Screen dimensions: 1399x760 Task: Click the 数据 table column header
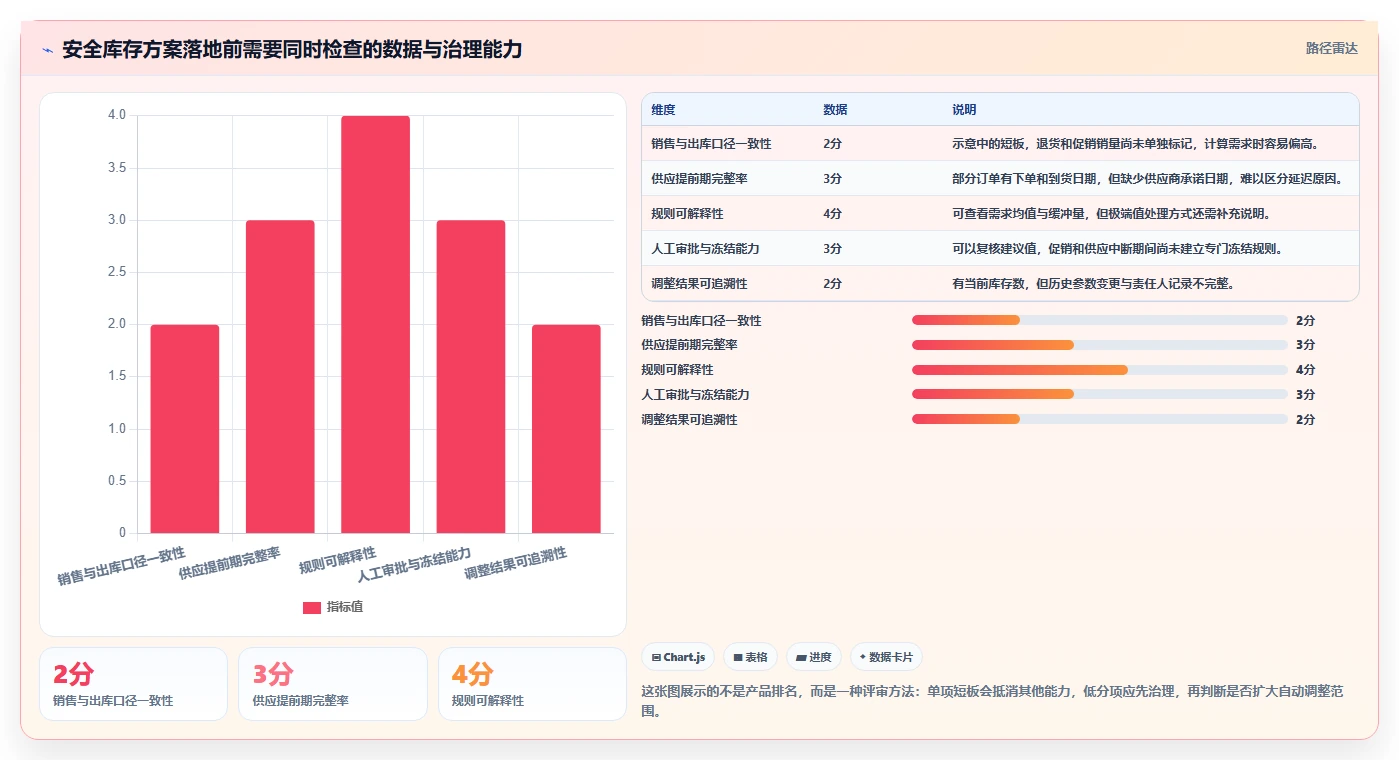click(835, 110)
